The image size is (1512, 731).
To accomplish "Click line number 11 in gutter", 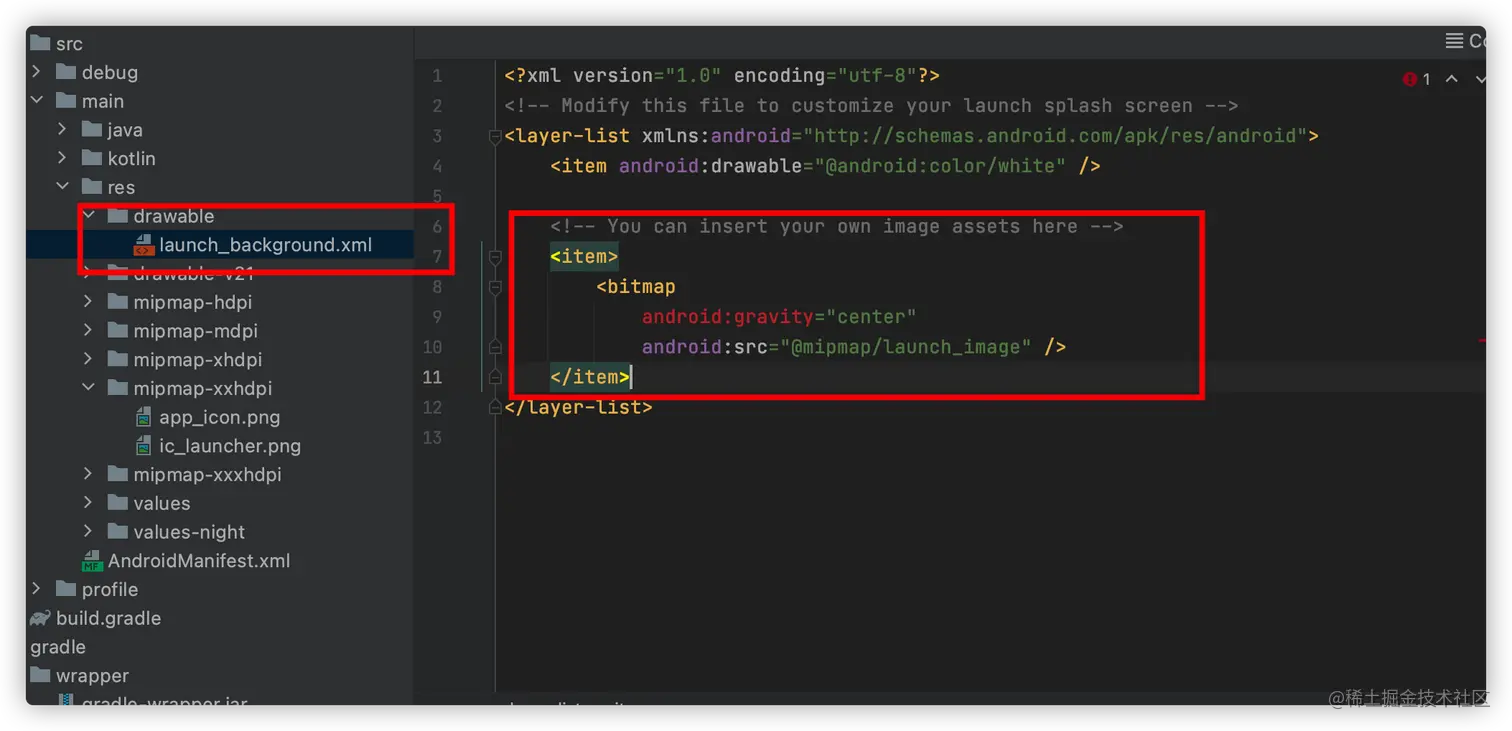I will [x=432, y=377].
